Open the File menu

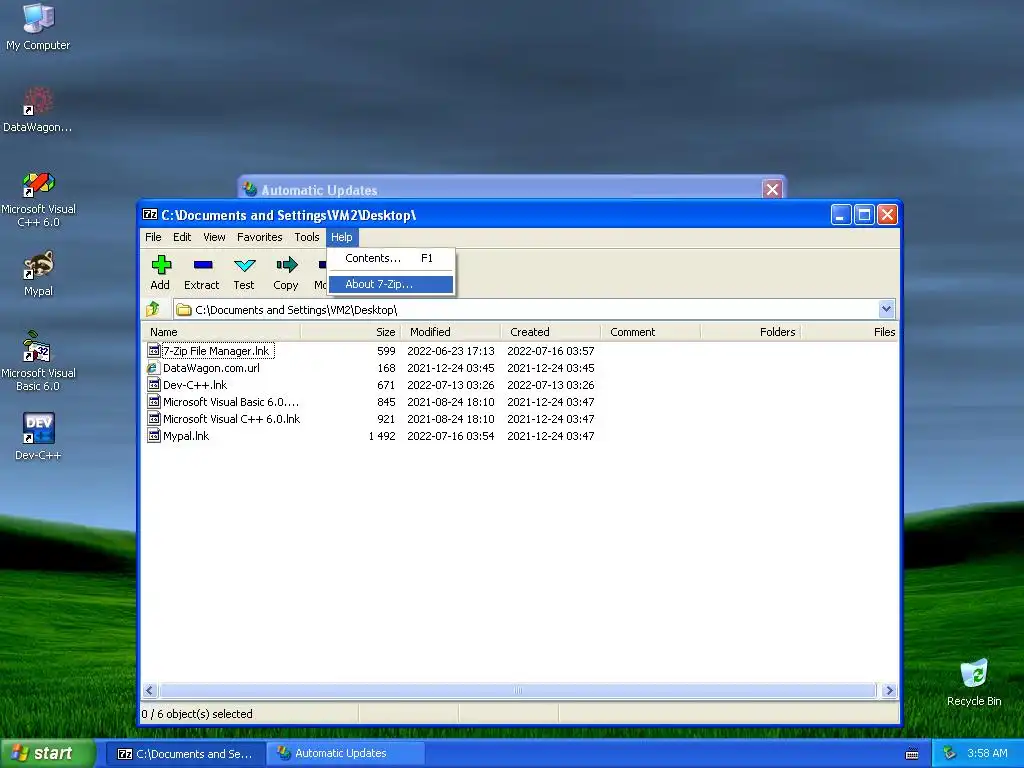pos(153,237)
